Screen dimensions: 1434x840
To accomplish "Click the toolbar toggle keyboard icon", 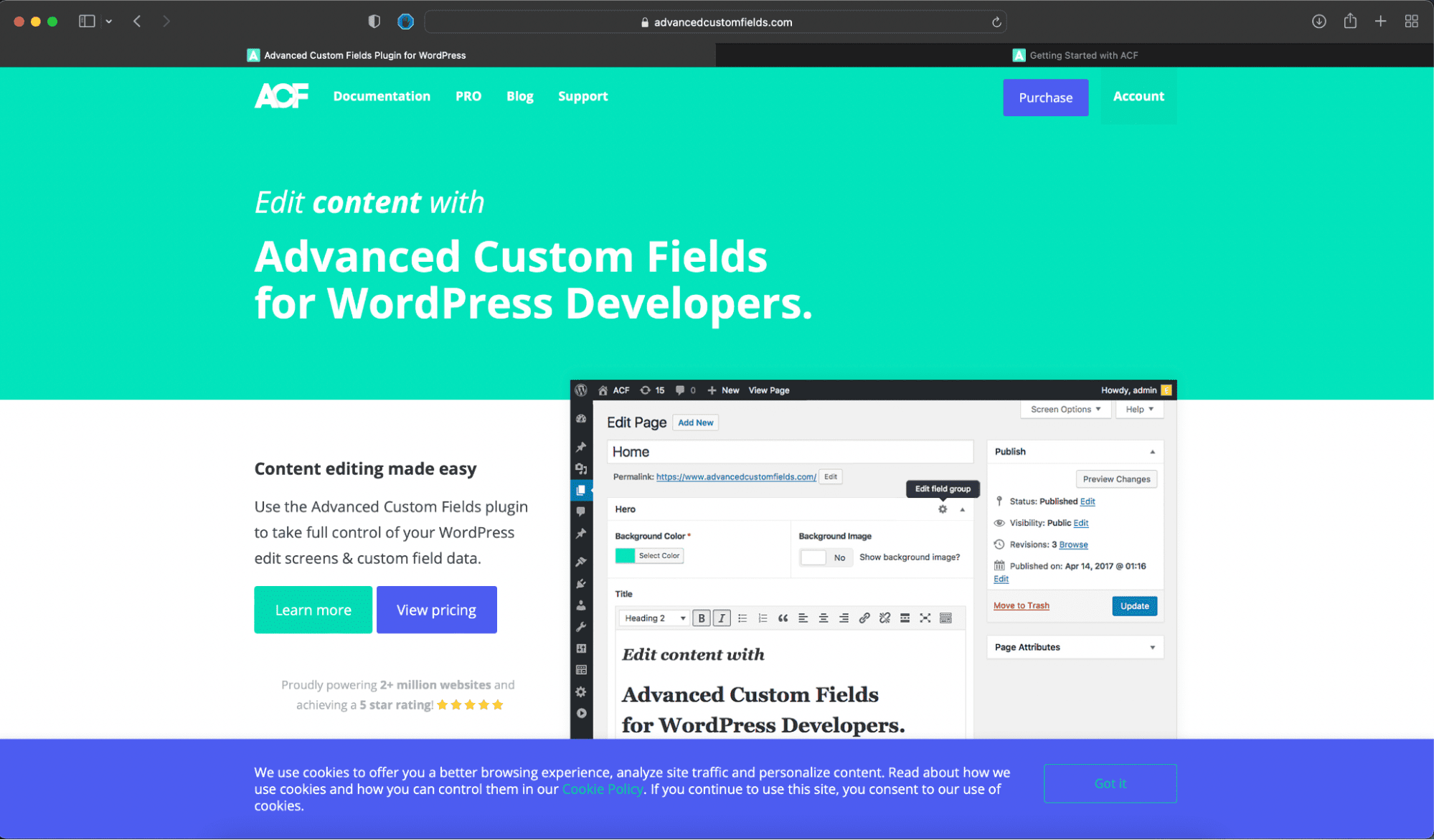I will click(x=945, y=618).
